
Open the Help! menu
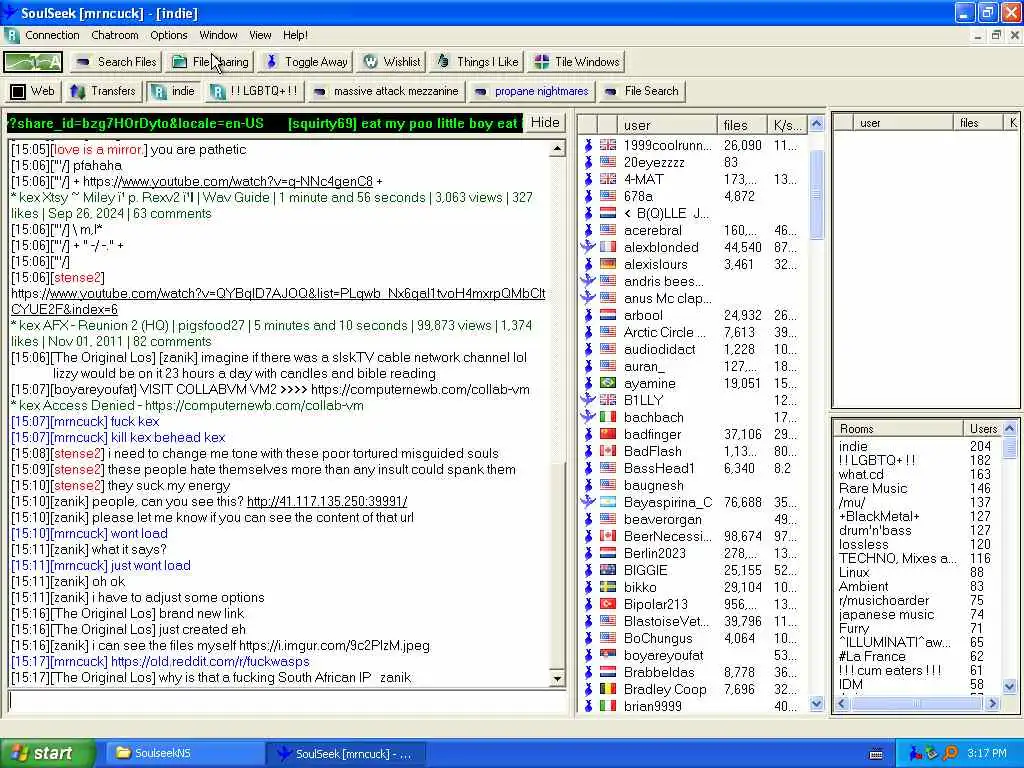tap(295, 35)
